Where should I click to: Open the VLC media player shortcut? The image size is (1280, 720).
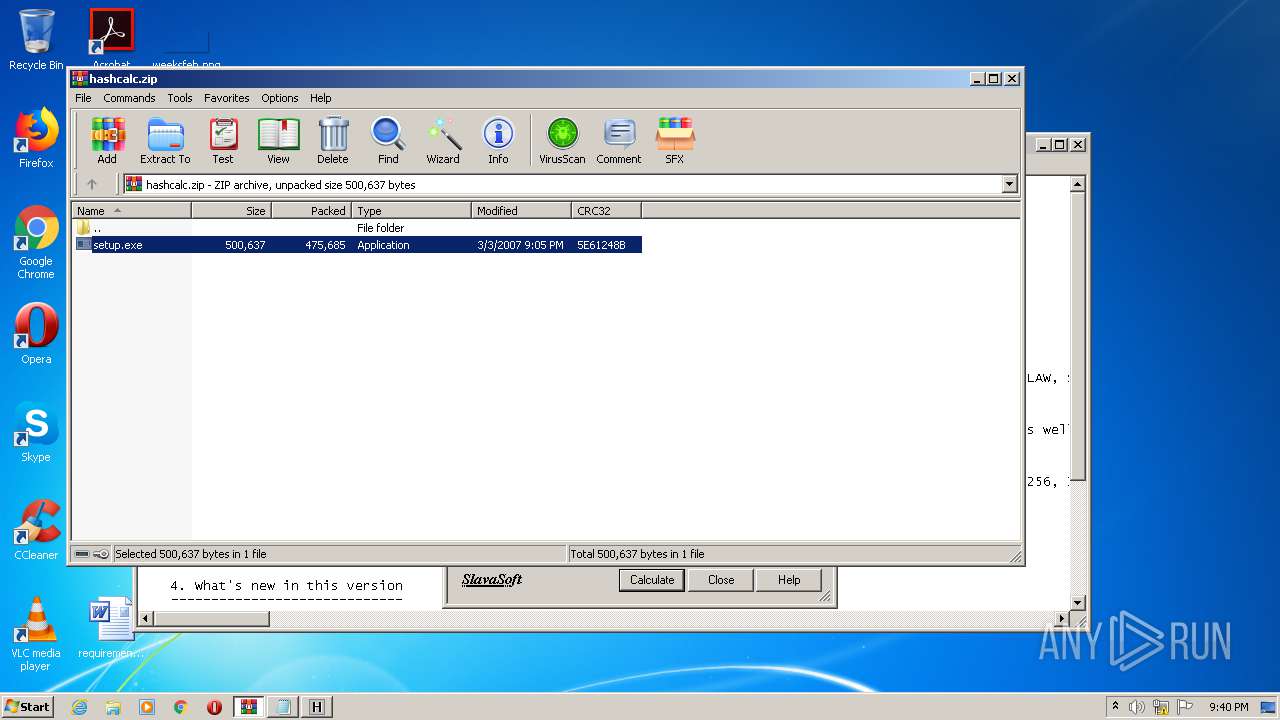tap(36, 634)
